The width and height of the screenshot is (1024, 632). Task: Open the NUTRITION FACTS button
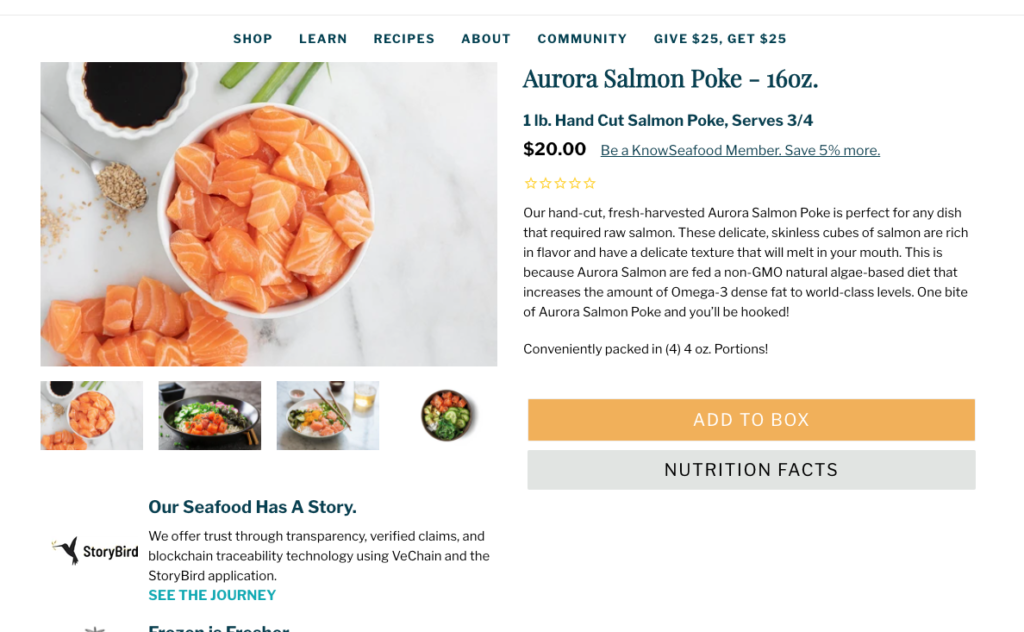(751, 470)
